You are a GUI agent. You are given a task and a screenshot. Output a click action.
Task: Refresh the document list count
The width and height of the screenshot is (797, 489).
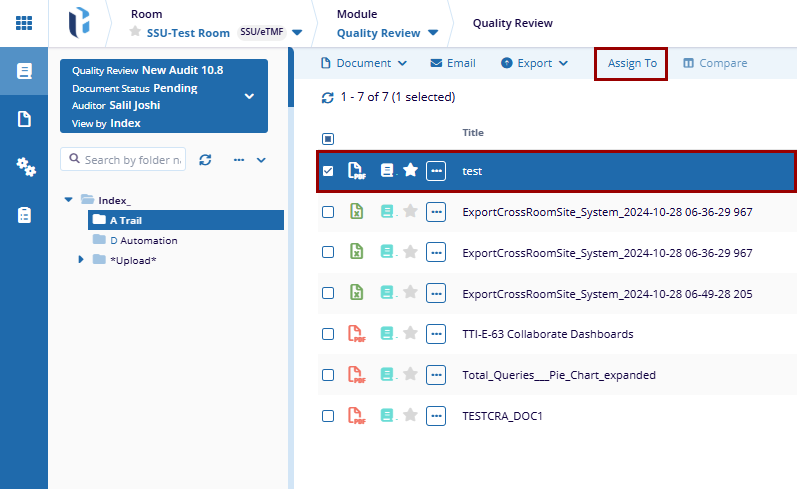pyautogui.click(x=327, y=98)
